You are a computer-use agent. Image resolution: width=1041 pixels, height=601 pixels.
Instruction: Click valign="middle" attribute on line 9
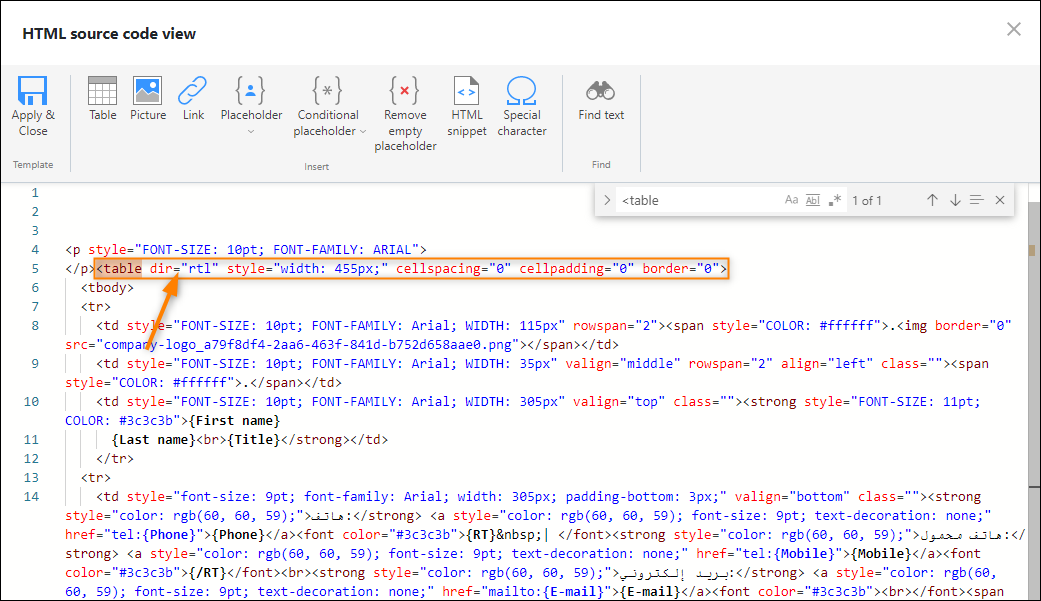pyautogui.click(x=623, y=363)
